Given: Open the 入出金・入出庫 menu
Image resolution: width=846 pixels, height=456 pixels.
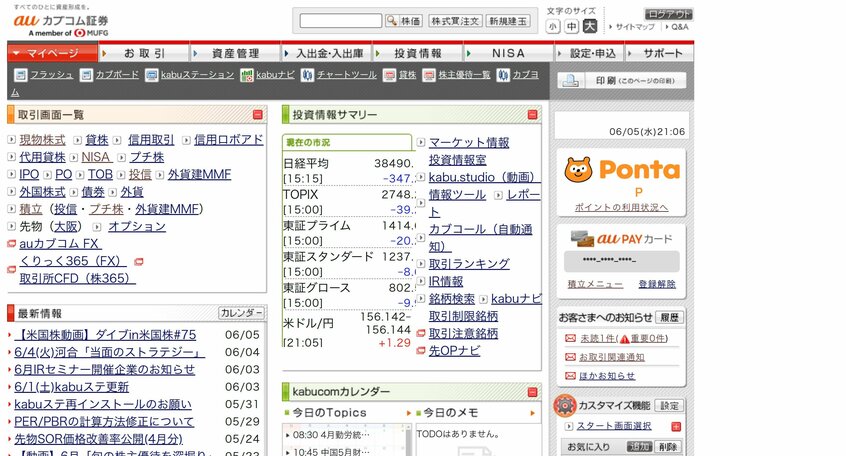Looking at the screenshot, I should point(326,53).
